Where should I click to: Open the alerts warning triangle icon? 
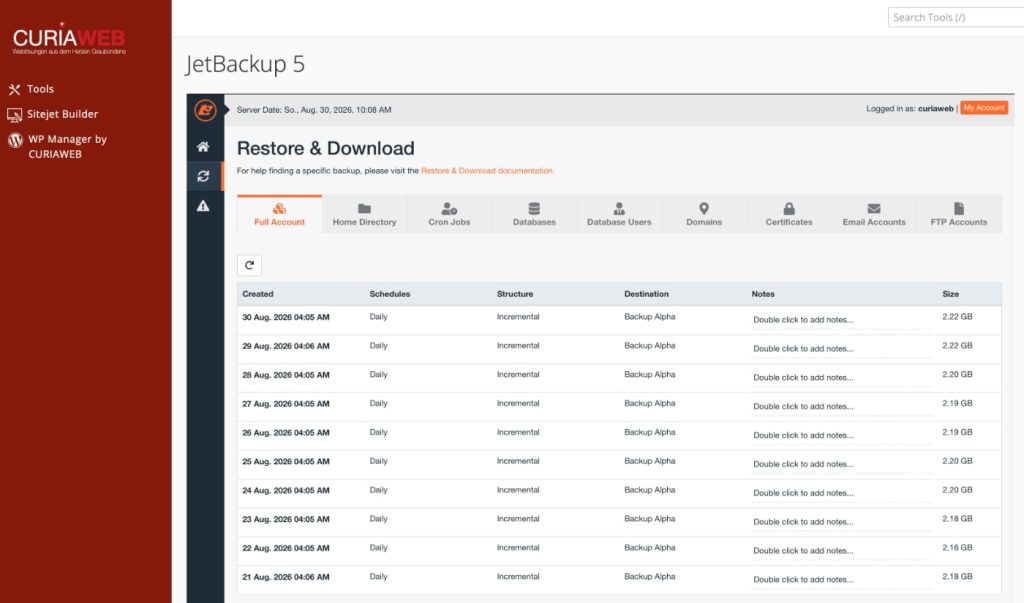(x=203, y=206)
